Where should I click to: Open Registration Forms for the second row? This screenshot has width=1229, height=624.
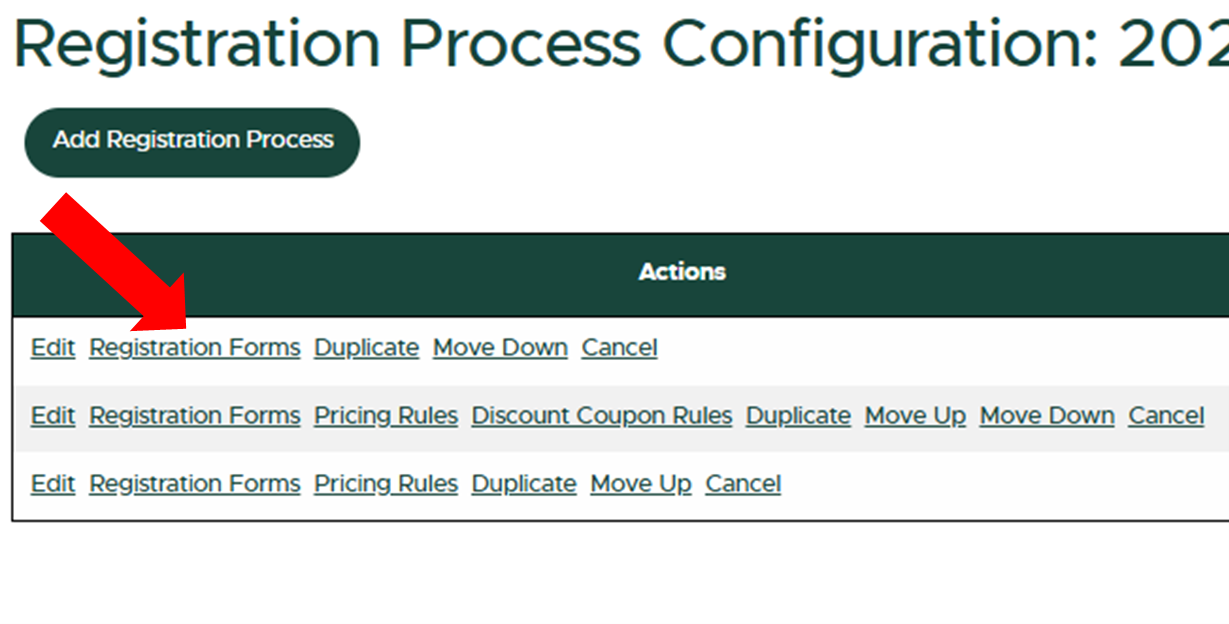(194, 415)
